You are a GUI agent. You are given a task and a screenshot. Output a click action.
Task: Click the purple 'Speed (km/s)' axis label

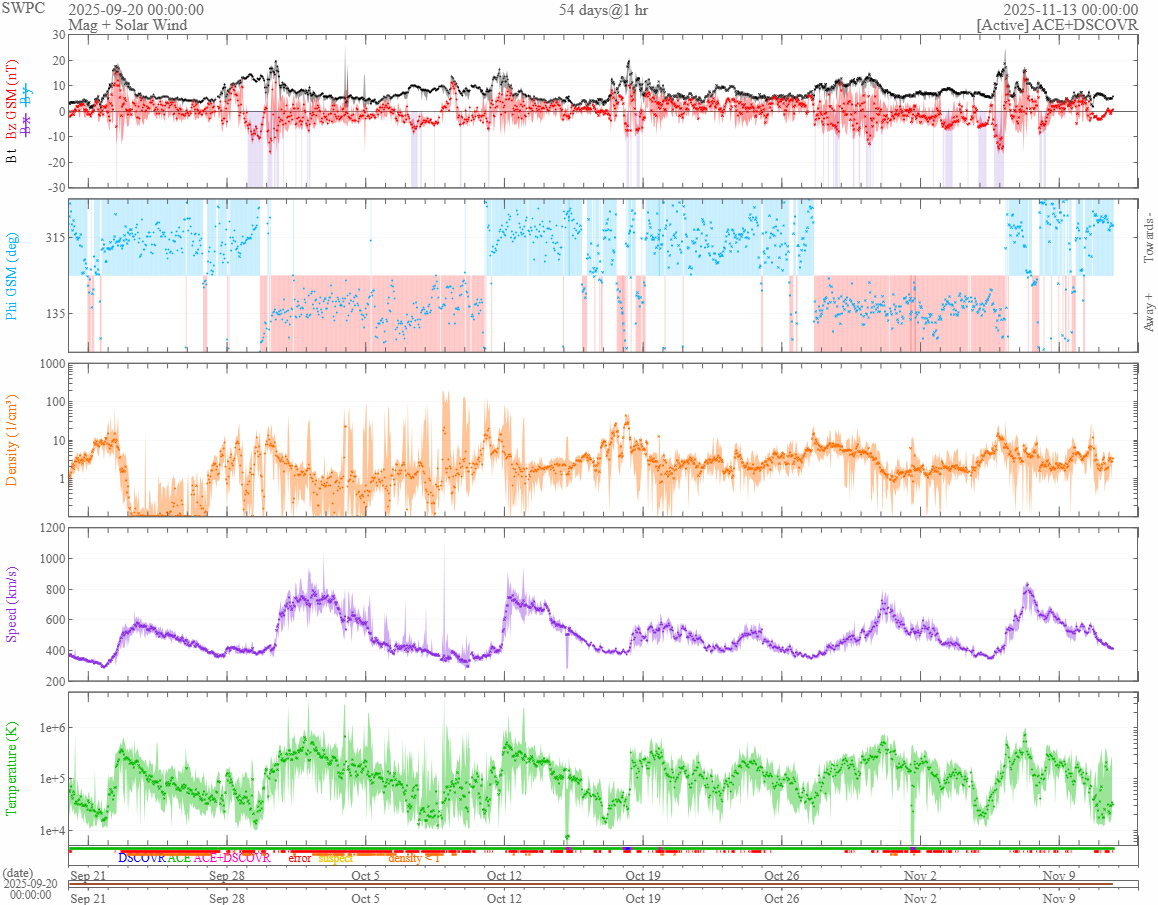point(11,604)
